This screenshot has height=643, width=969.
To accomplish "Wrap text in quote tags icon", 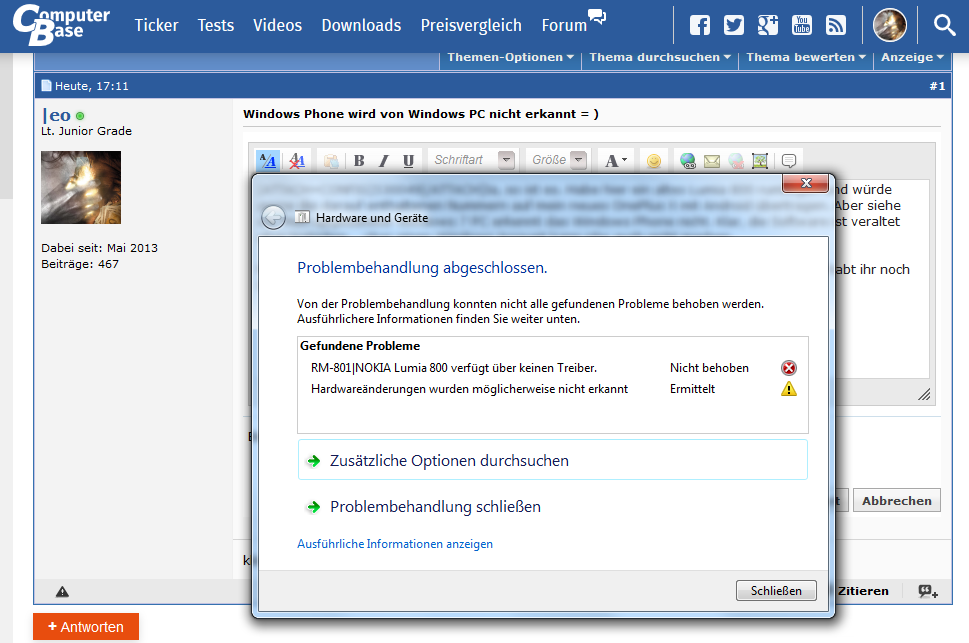I will click(789, 161).
